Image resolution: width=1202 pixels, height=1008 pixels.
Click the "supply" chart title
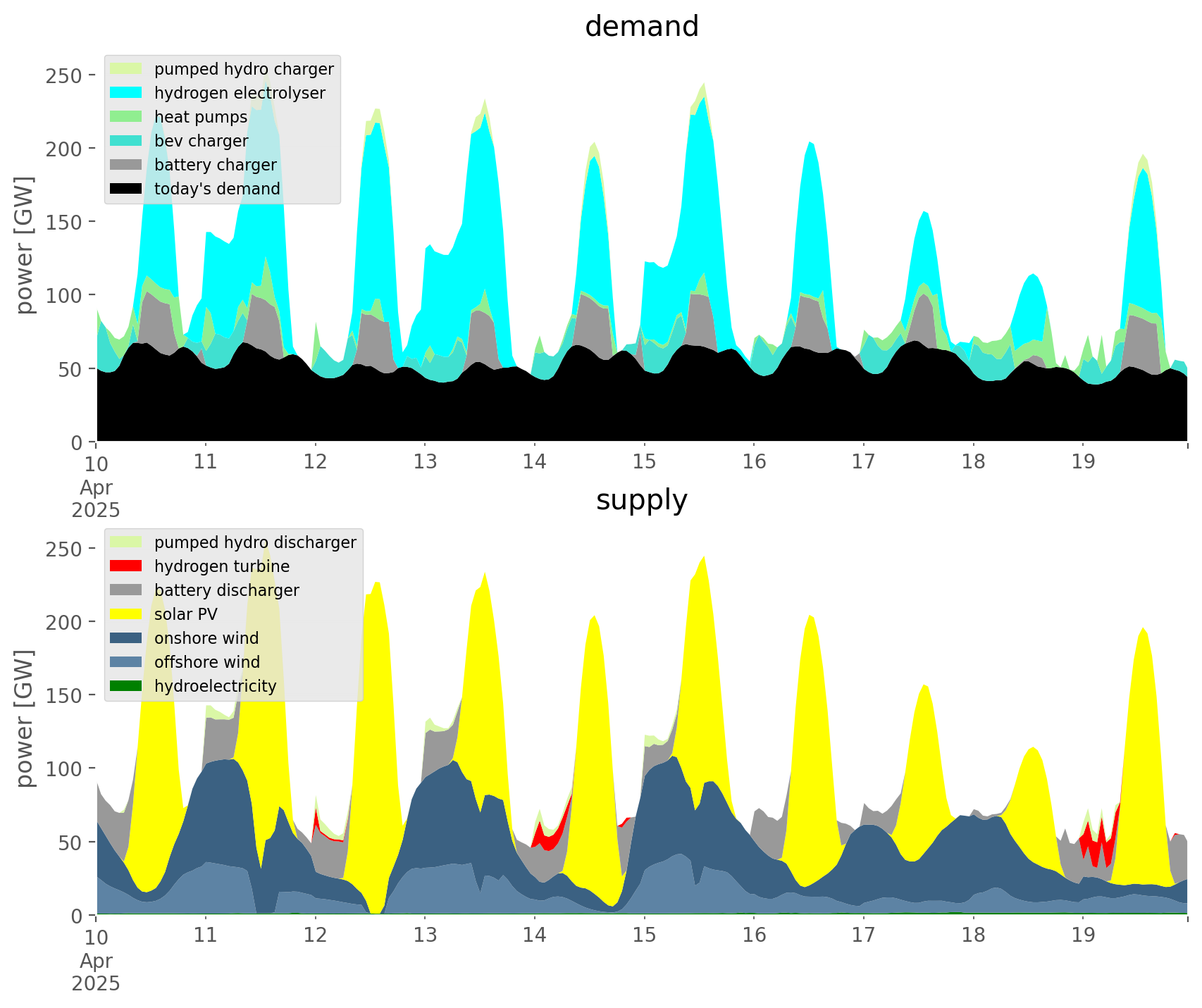point(642,500)
